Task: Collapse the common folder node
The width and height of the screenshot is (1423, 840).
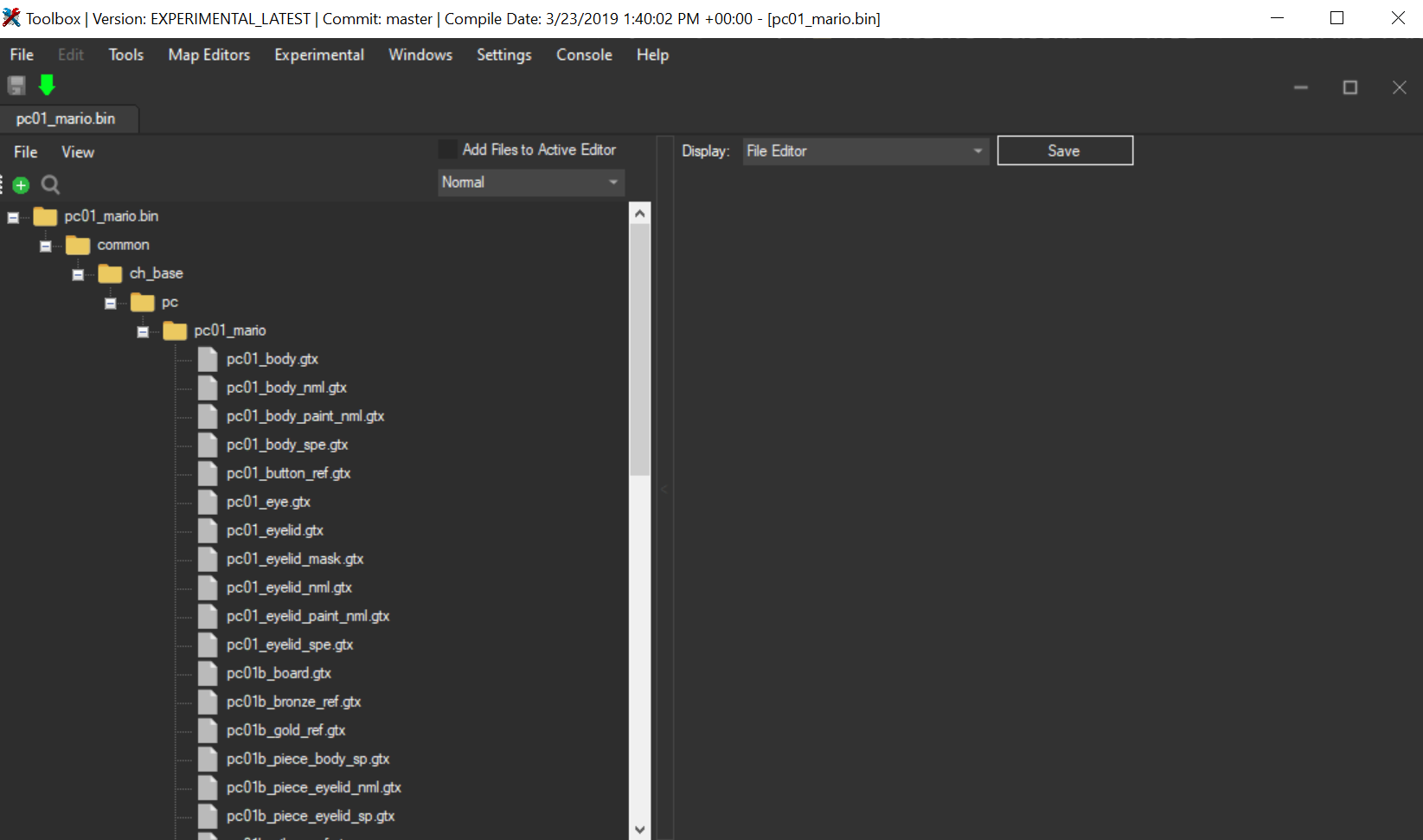Action: pos(46,246)
